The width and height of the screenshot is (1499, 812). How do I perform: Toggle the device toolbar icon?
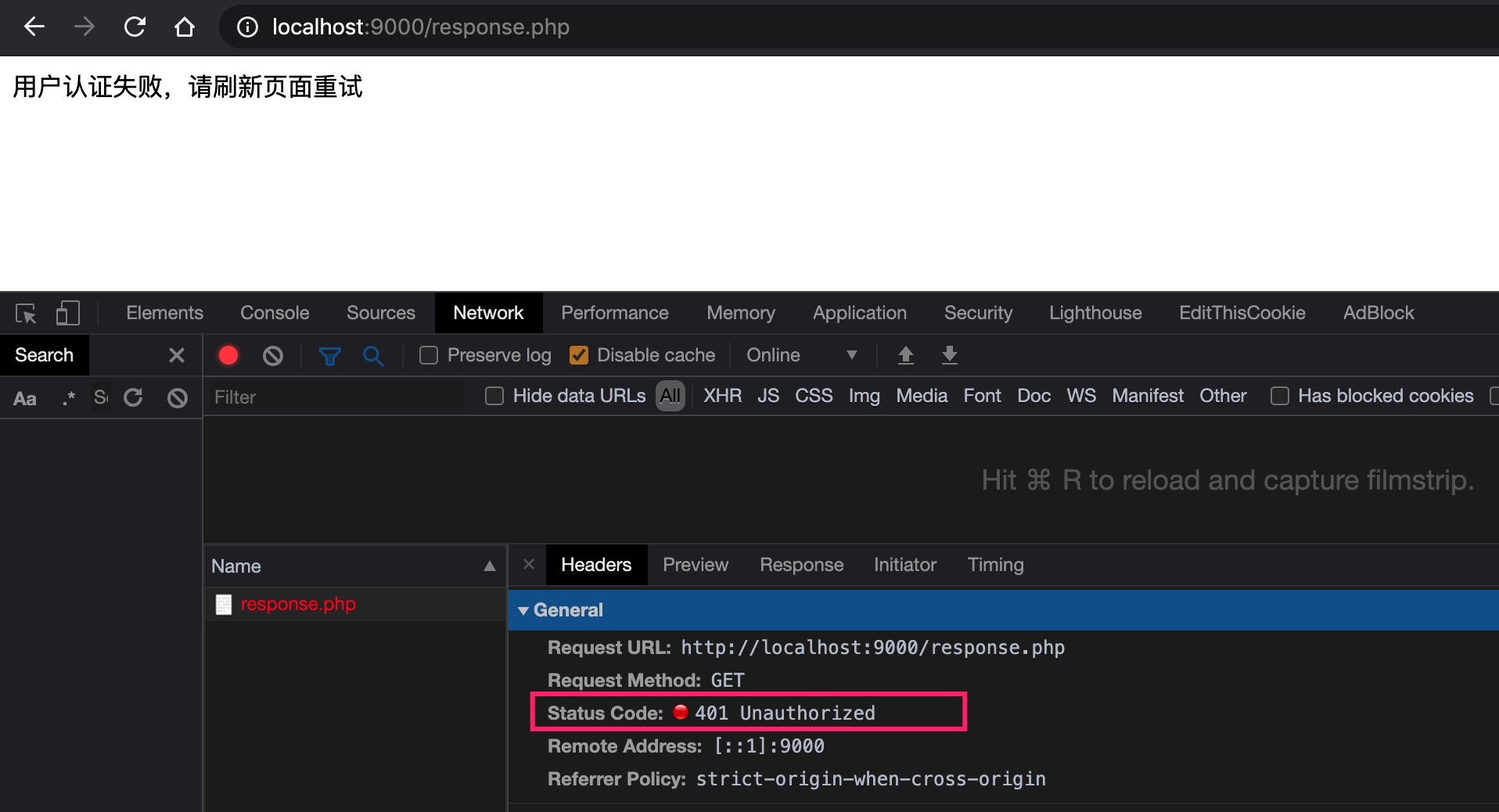pos(68,314)
